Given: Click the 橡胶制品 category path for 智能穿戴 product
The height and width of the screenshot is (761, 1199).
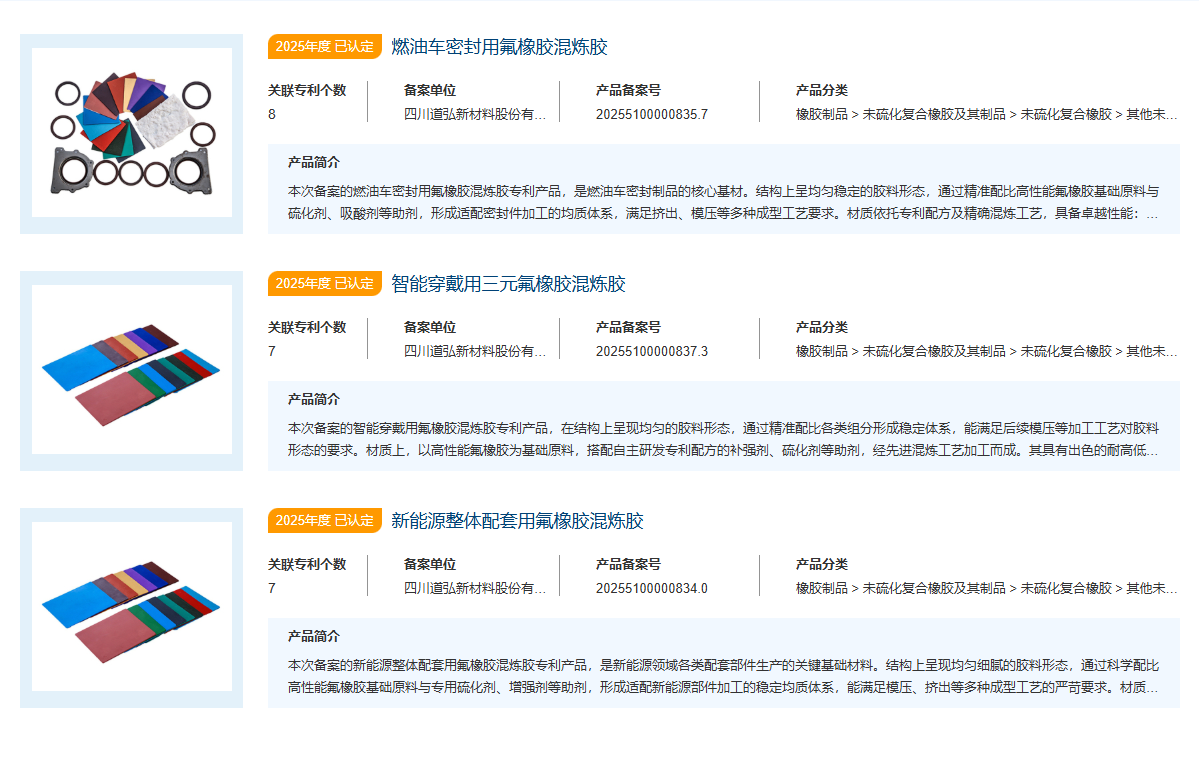Looking at the screenshot, I should 986,352.
